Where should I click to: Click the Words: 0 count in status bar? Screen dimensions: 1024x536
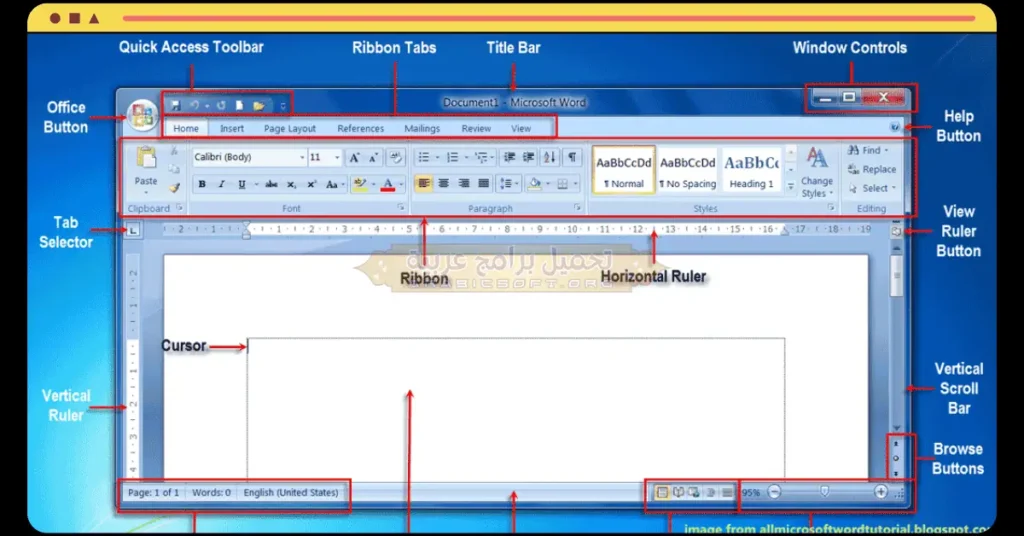click(x=211, y=492)
